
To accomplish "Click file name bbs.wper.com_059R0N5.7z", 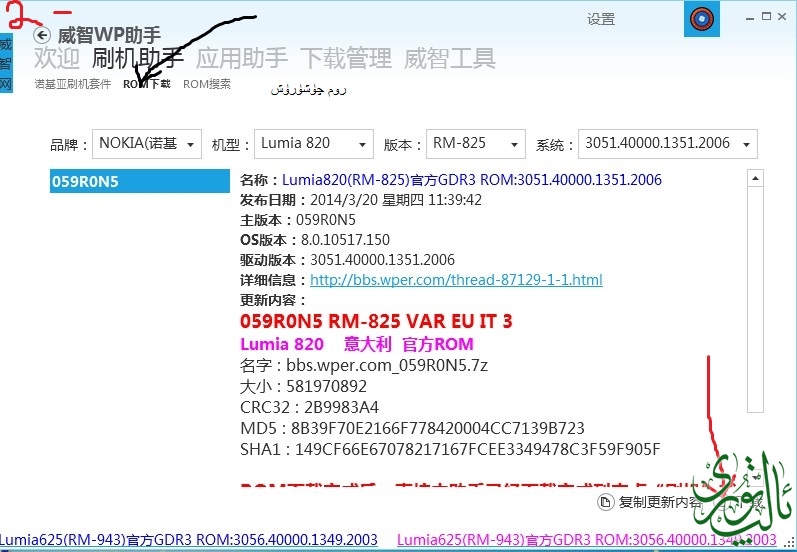I will coord(387,365).
